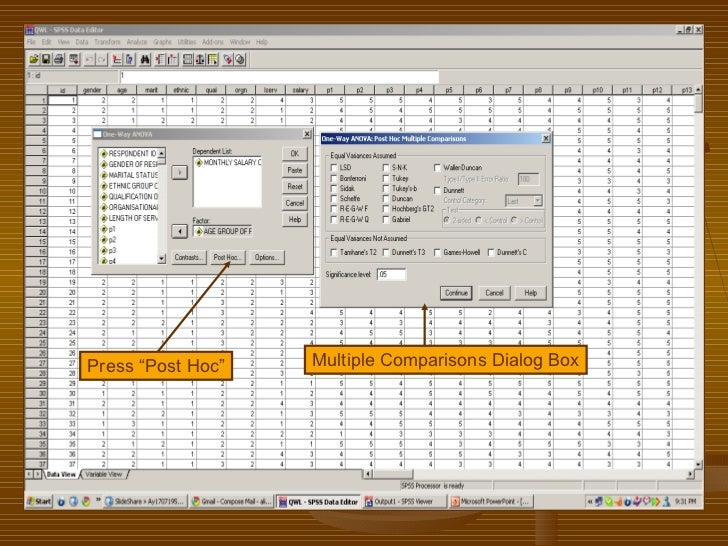Open Output1 SPSS Viewer from taskbar
This screenshot has width=728, height=546.
[404, 501]
